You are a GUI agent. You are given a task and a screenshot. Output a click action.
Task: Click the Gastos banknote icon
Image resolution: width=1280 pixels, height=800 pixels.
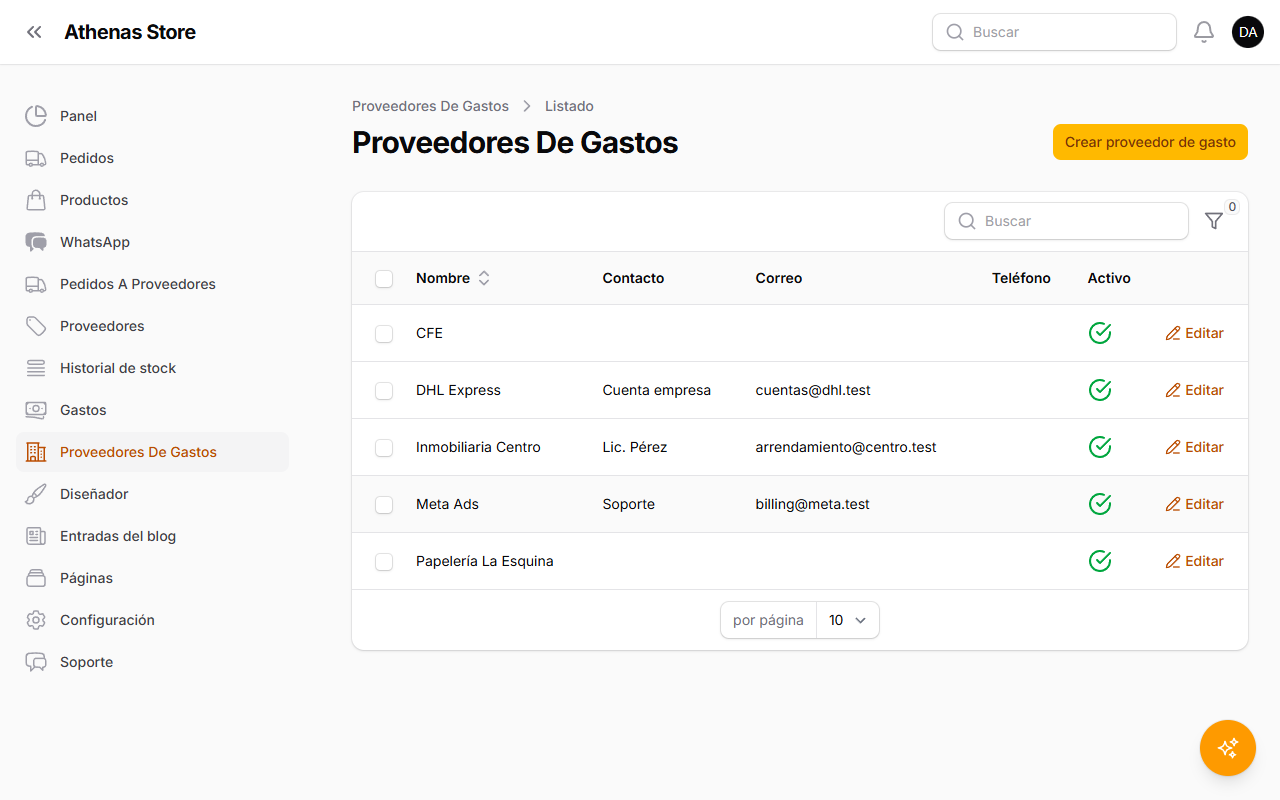click(x=36, y=410)
